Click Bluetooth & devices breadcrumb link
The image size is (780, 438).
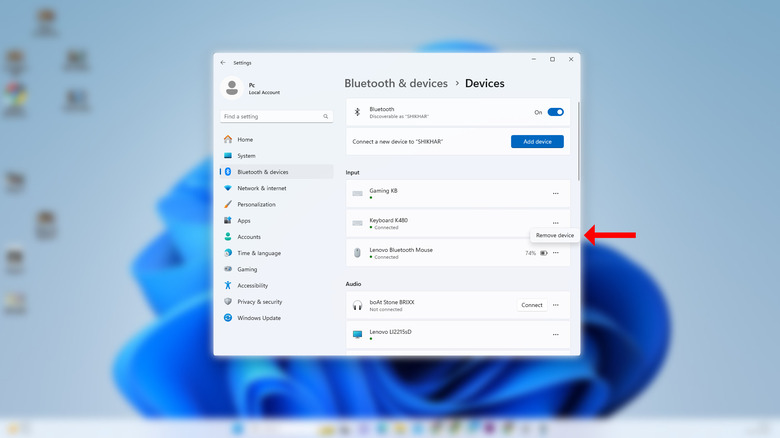396,83
